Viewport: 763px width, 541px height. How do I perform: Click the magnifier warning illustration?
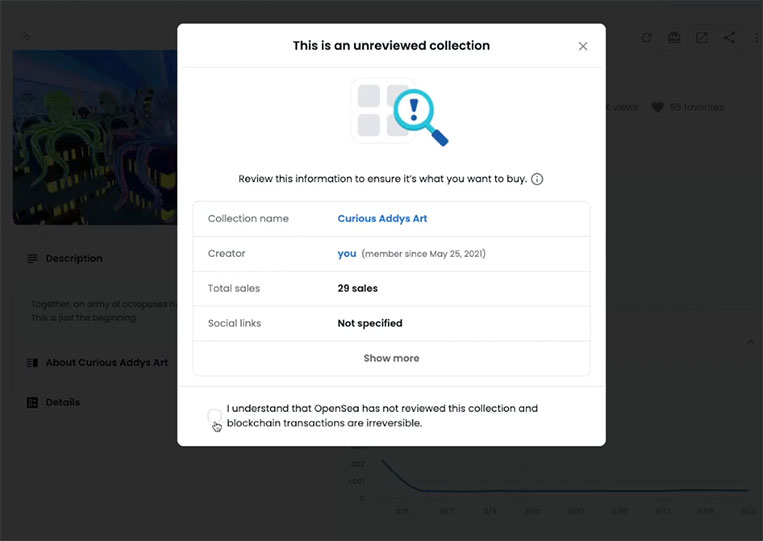400,113
